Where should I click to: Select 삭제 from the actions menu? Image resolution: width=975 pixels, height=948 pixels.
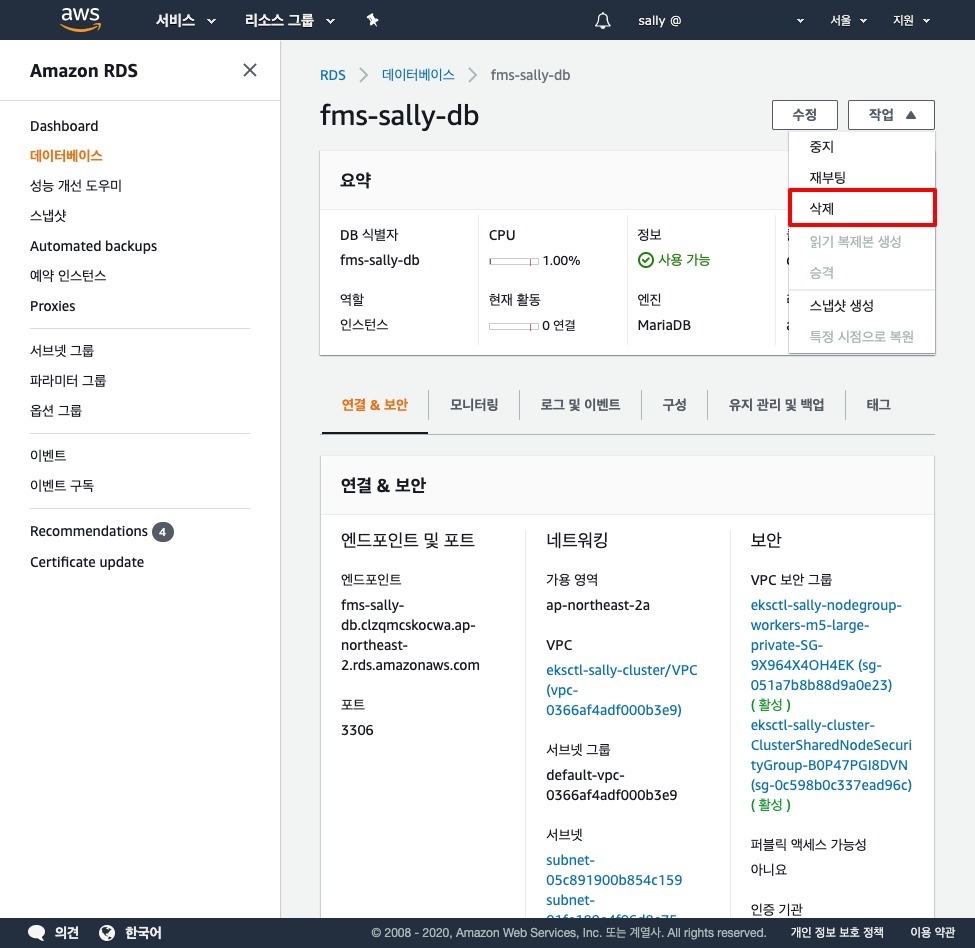click(x=861, y=208)
